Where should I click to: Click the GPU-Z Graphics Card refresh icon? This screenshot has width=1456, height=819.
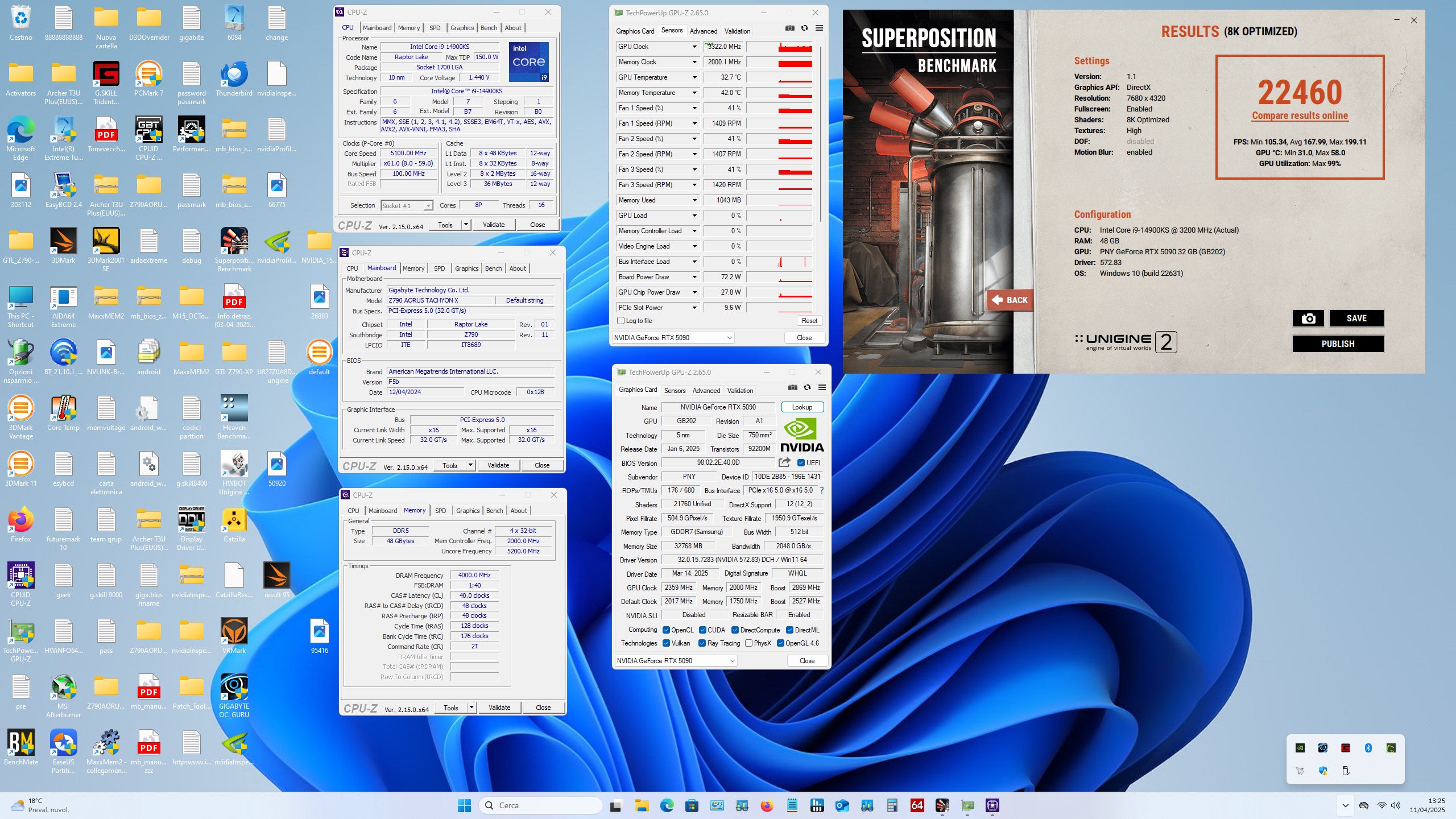(807, 387)
